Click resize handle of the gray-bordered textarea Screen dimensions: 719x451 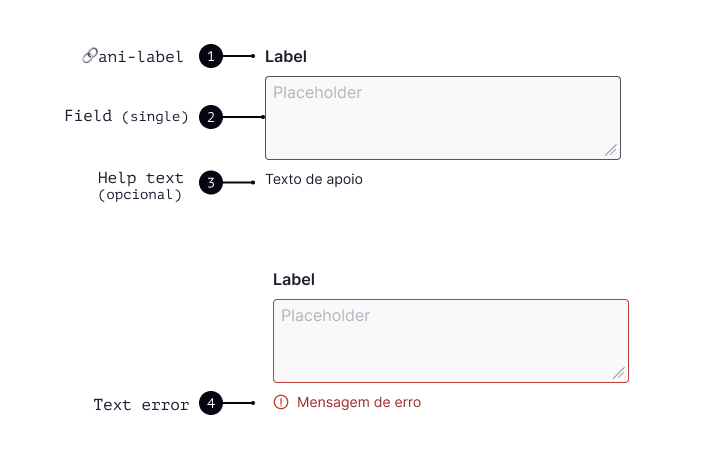tap(611, 150)
